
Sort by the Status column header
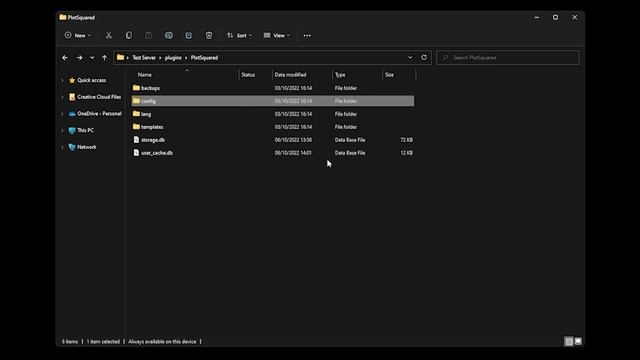click(248, 75)
